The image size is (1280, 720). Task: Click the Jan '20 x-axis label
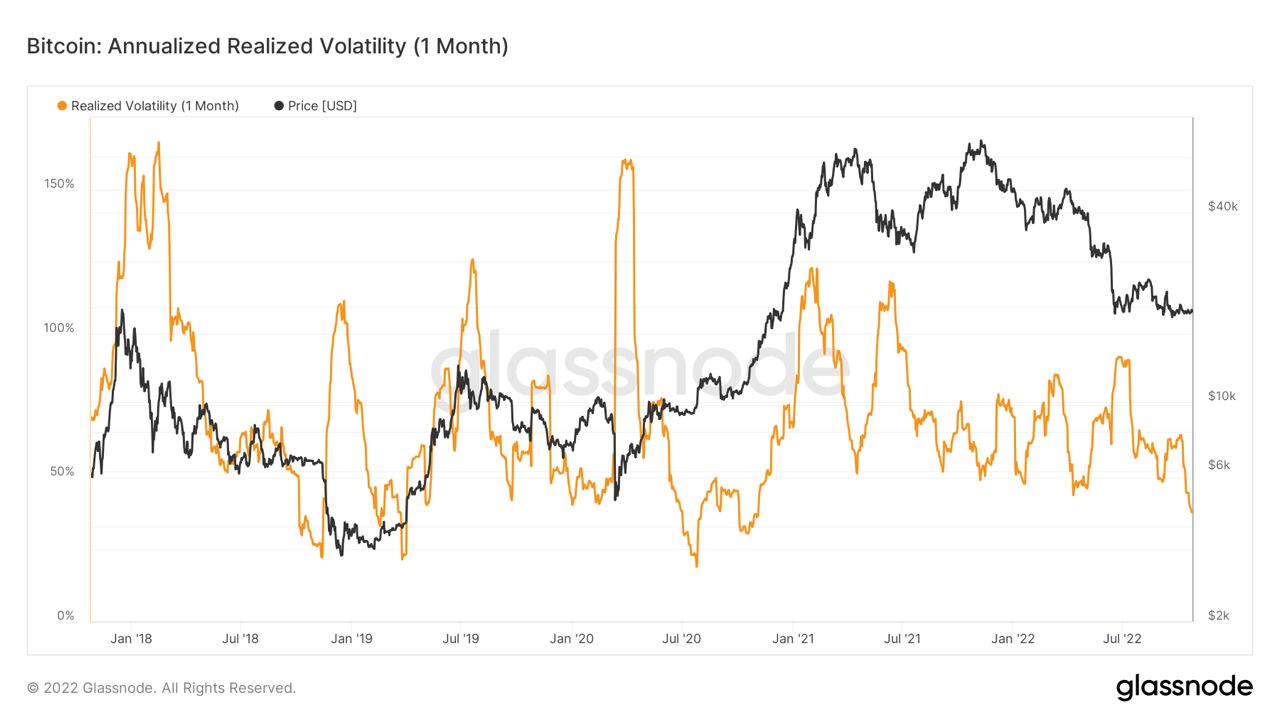(572, 638)
